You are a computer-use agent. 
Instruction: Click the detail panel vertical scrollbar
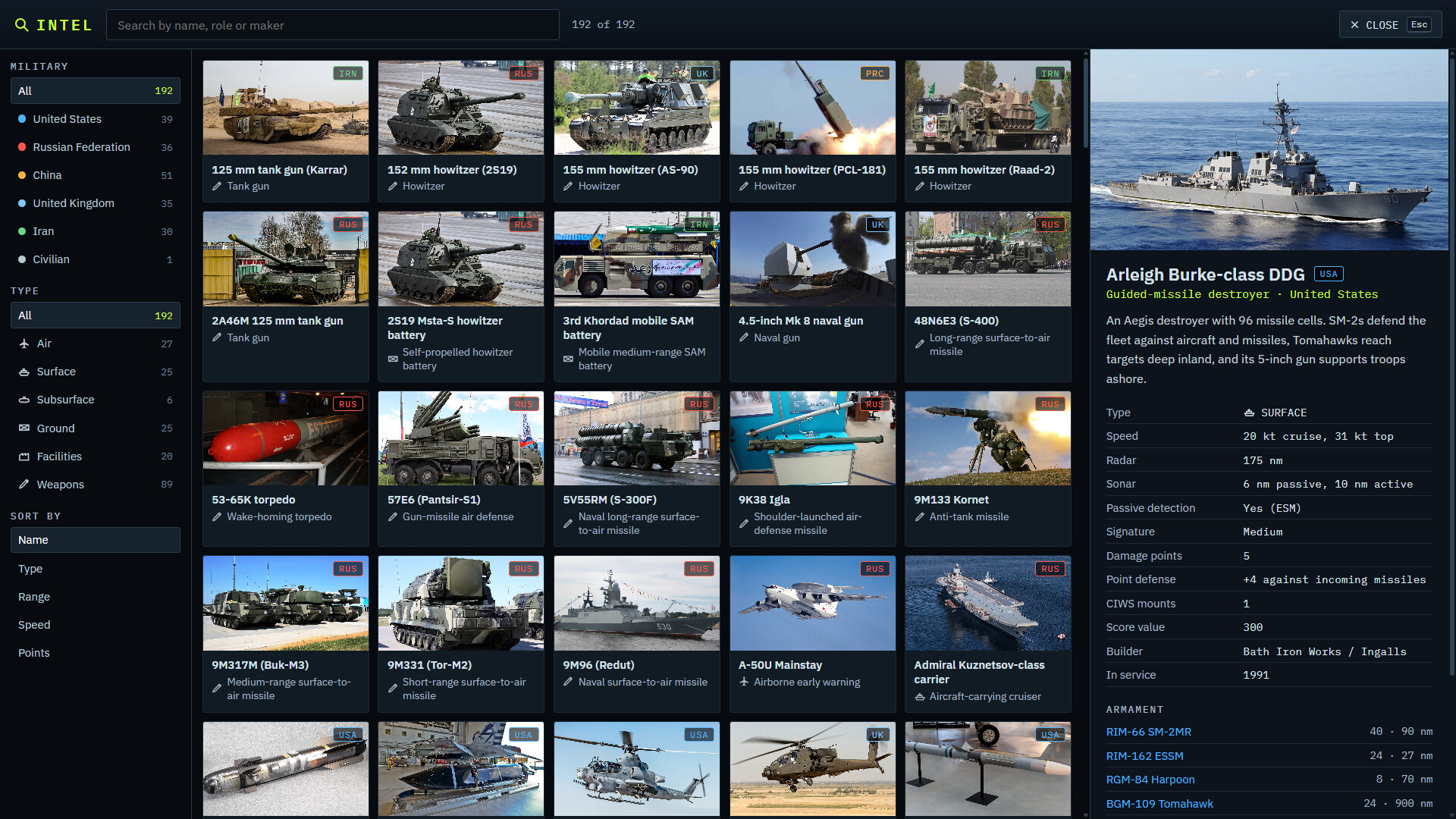[x=1452, y=368]
